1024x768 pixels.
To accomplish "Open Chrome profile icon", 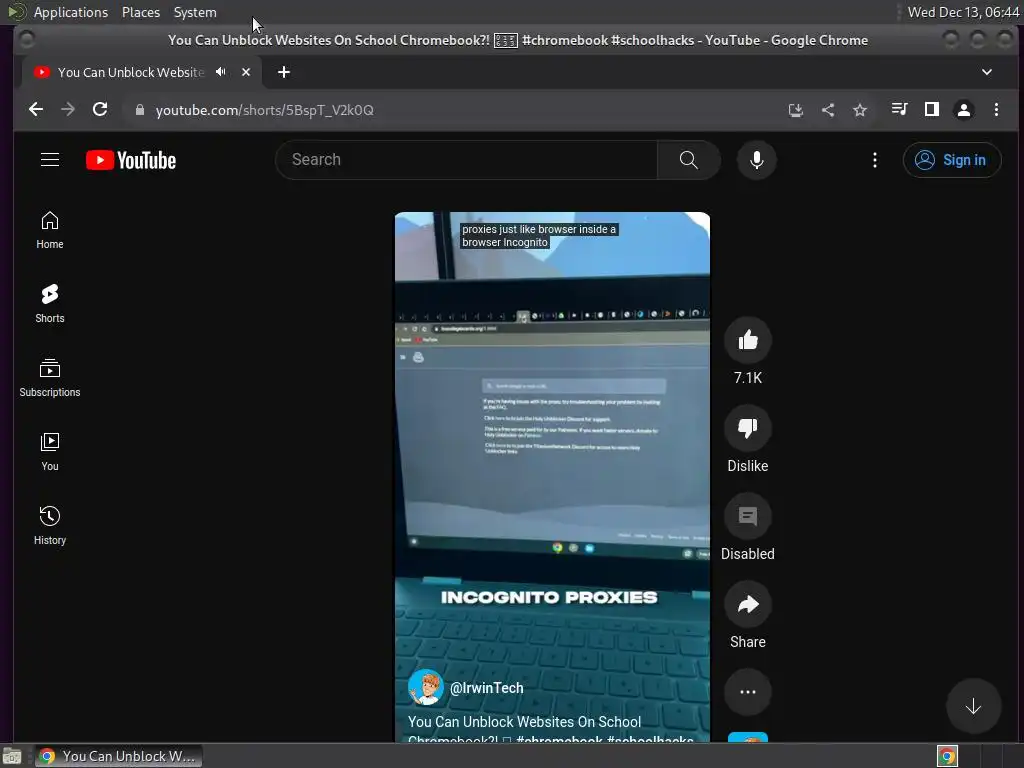I will (963, 110).
